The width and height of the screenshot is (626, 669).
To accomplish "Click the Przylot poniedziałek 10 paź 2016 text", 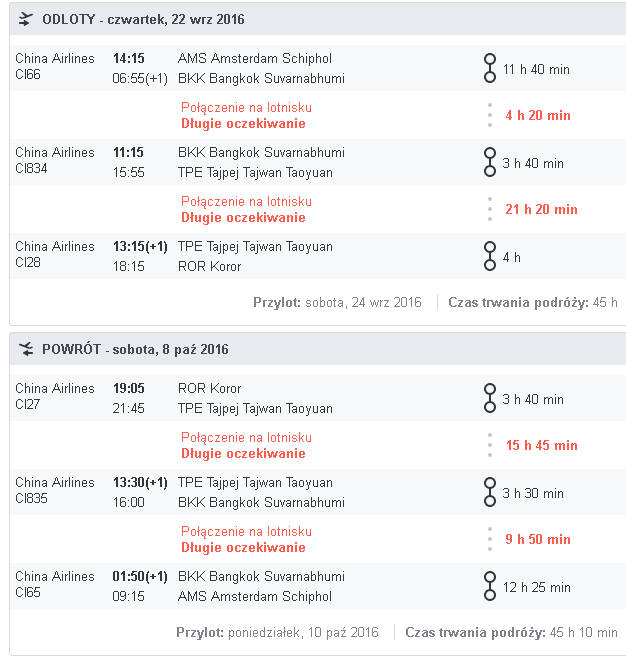I will [277, 632].
